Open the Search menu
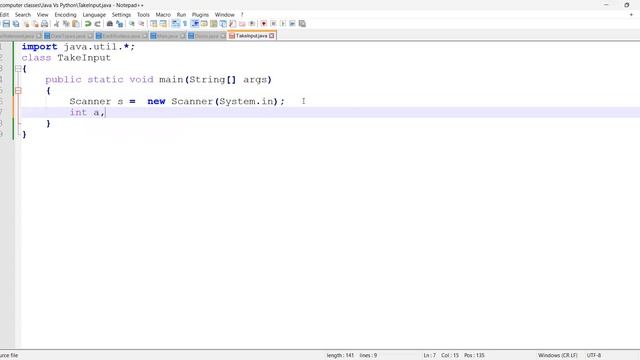Screen dimensions: 640x360 [23, 15]
